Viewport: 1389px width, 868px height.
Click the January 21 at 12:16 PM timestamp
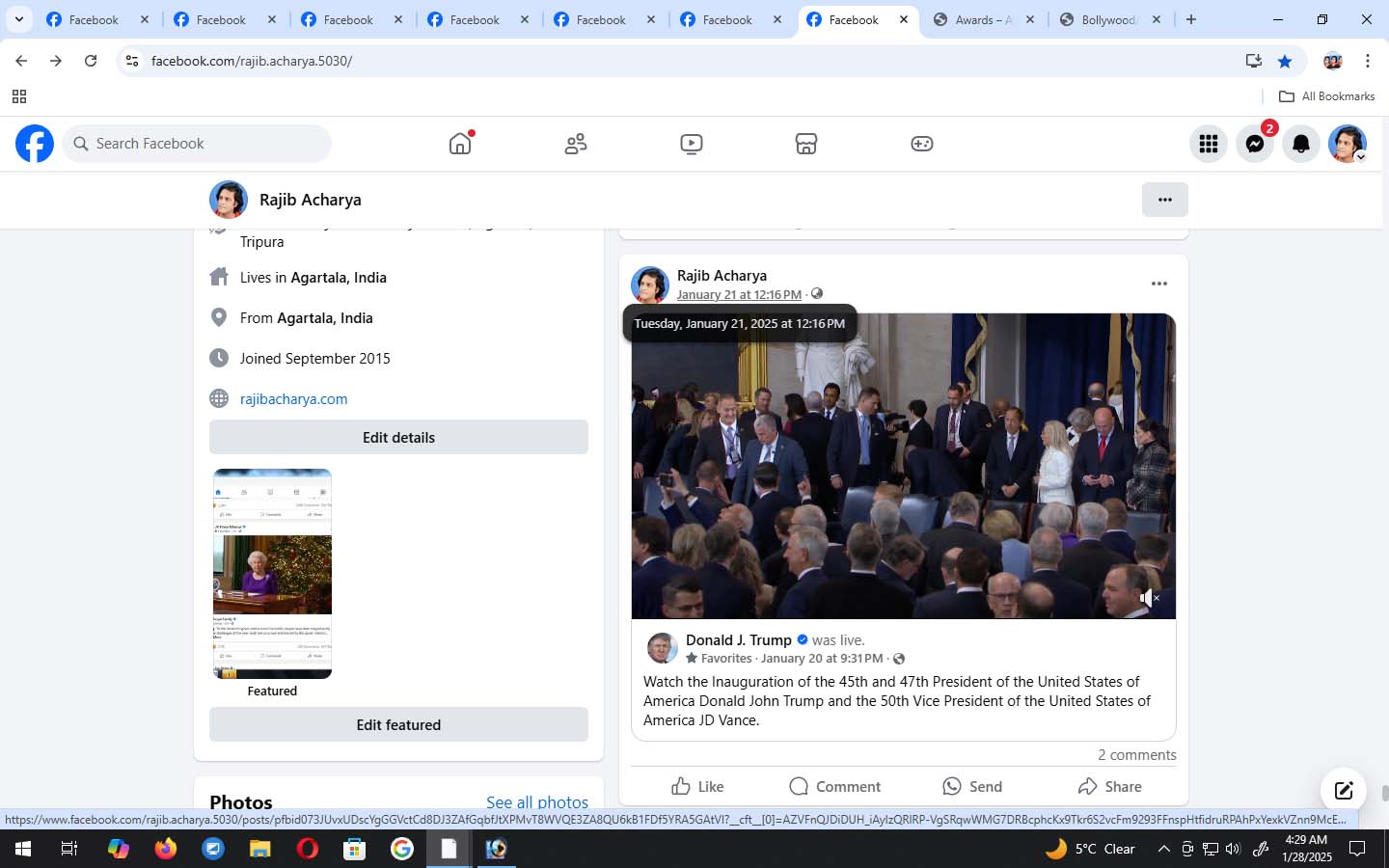(739, 294)
